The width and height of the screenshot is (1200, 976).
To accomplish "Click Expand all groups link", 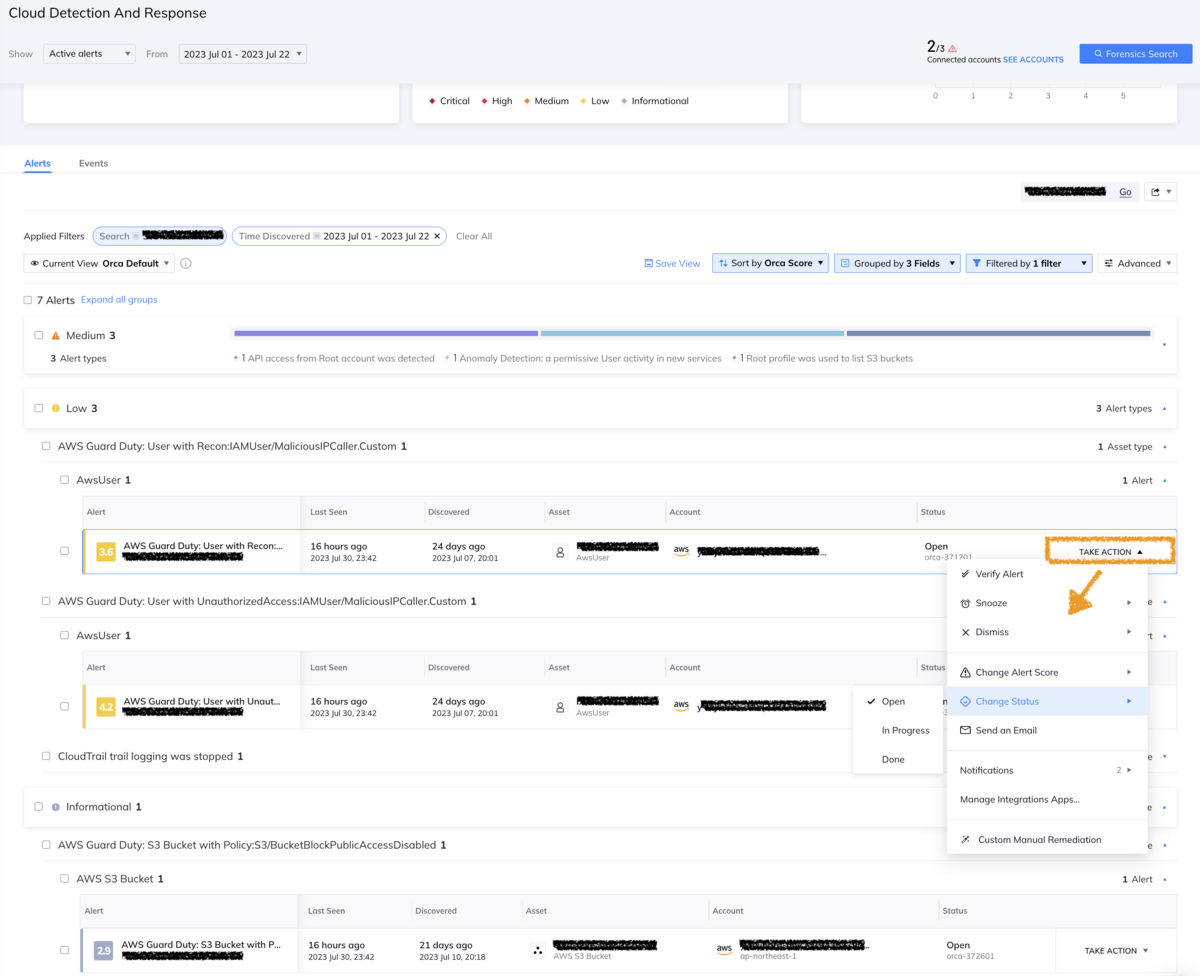I will (119, 300).
